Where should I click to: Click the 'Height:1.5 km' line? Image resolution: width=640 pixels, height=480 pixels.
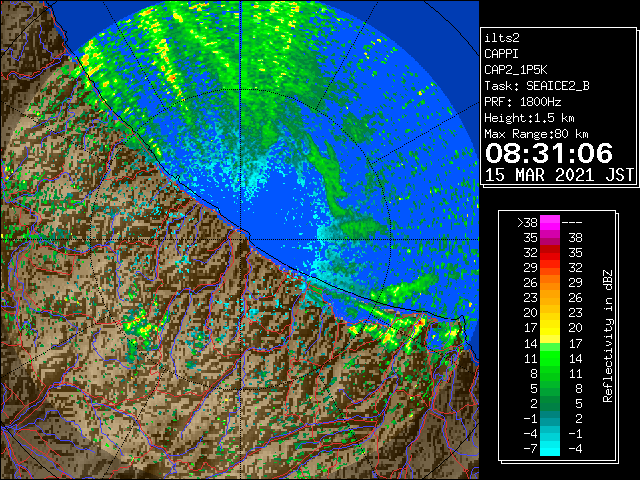[529, 118]
